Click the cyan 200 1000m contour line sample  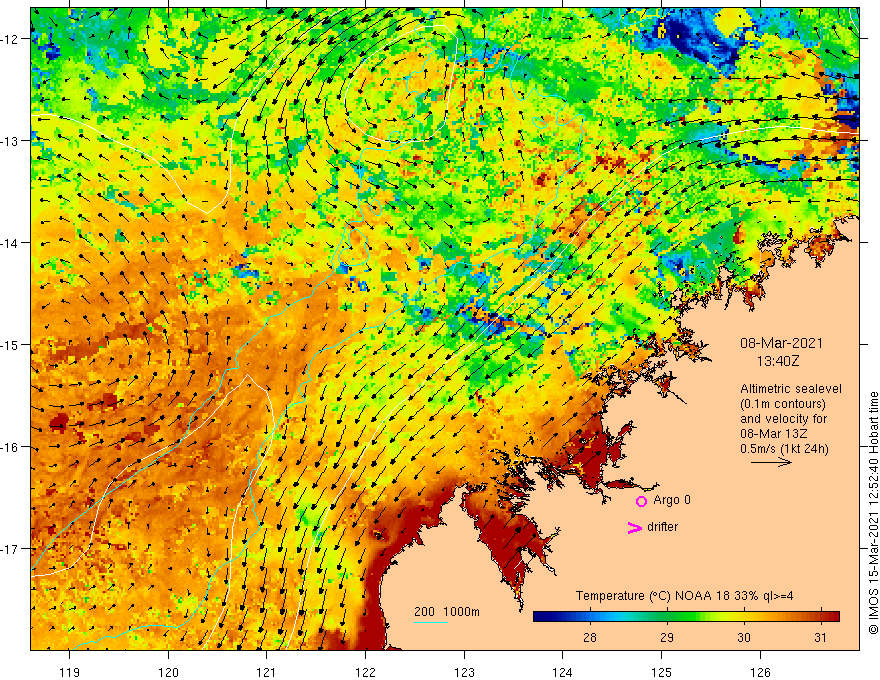click(431, 622)
